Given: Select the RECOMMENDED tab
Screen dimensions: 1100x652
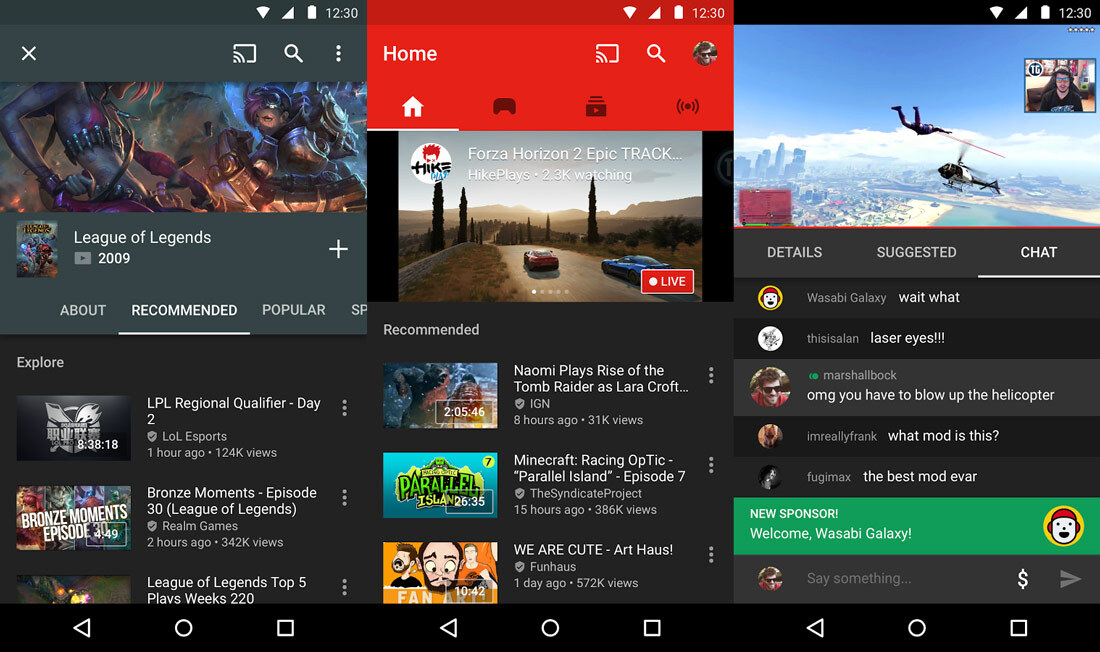Looking at the screenshot, I should coord(184,310).
